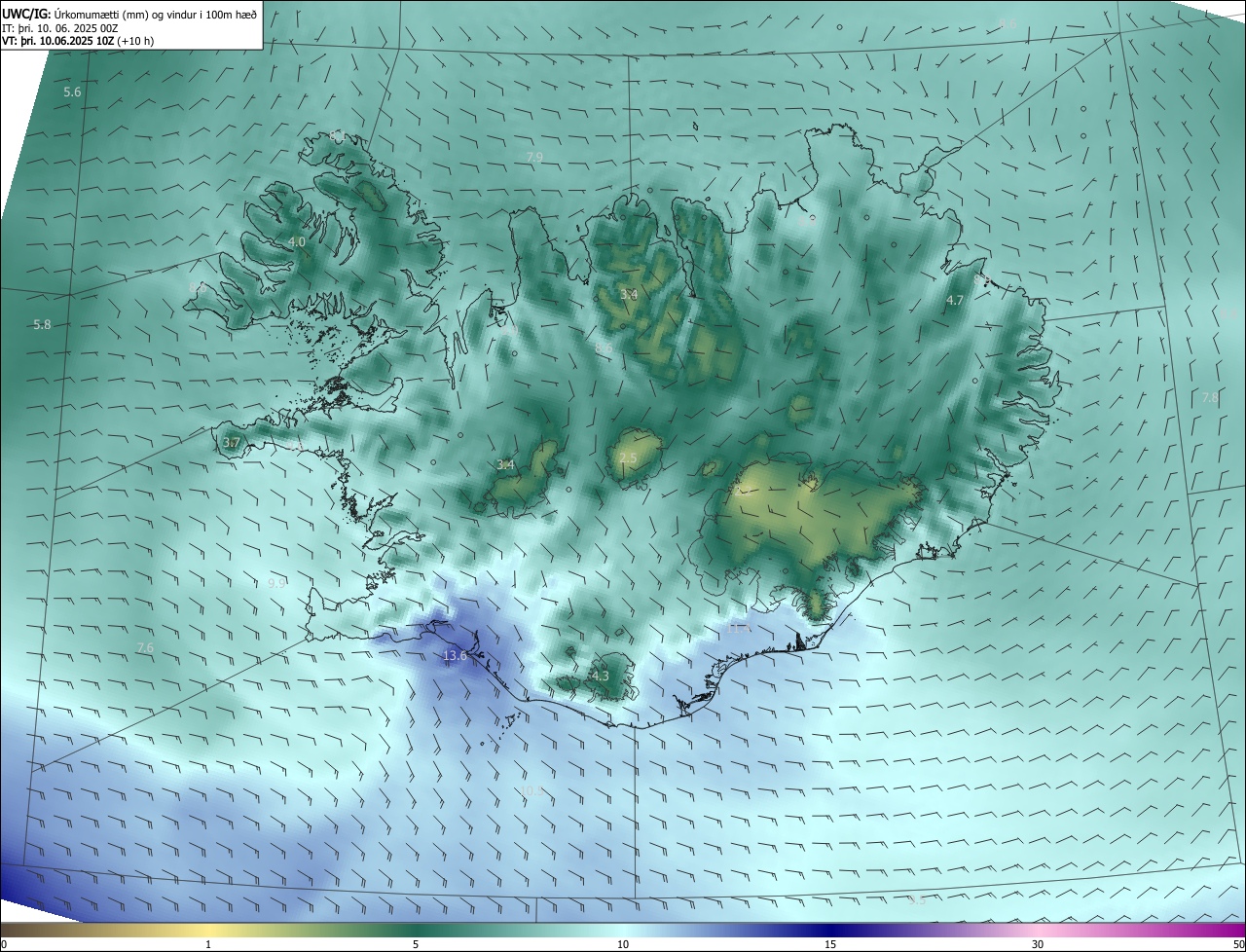Click the 7.8 value at the east edge
Viewport: 1246px width, 952px height.
tap(1210, 397)
